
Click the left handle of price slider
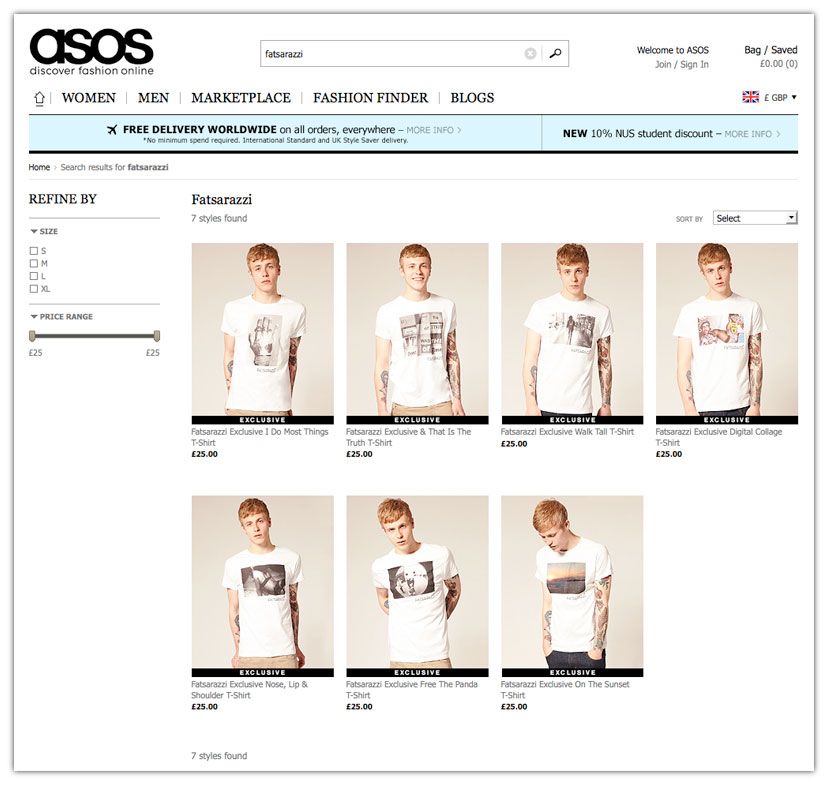pyautogui.click(x=32, y=336)
